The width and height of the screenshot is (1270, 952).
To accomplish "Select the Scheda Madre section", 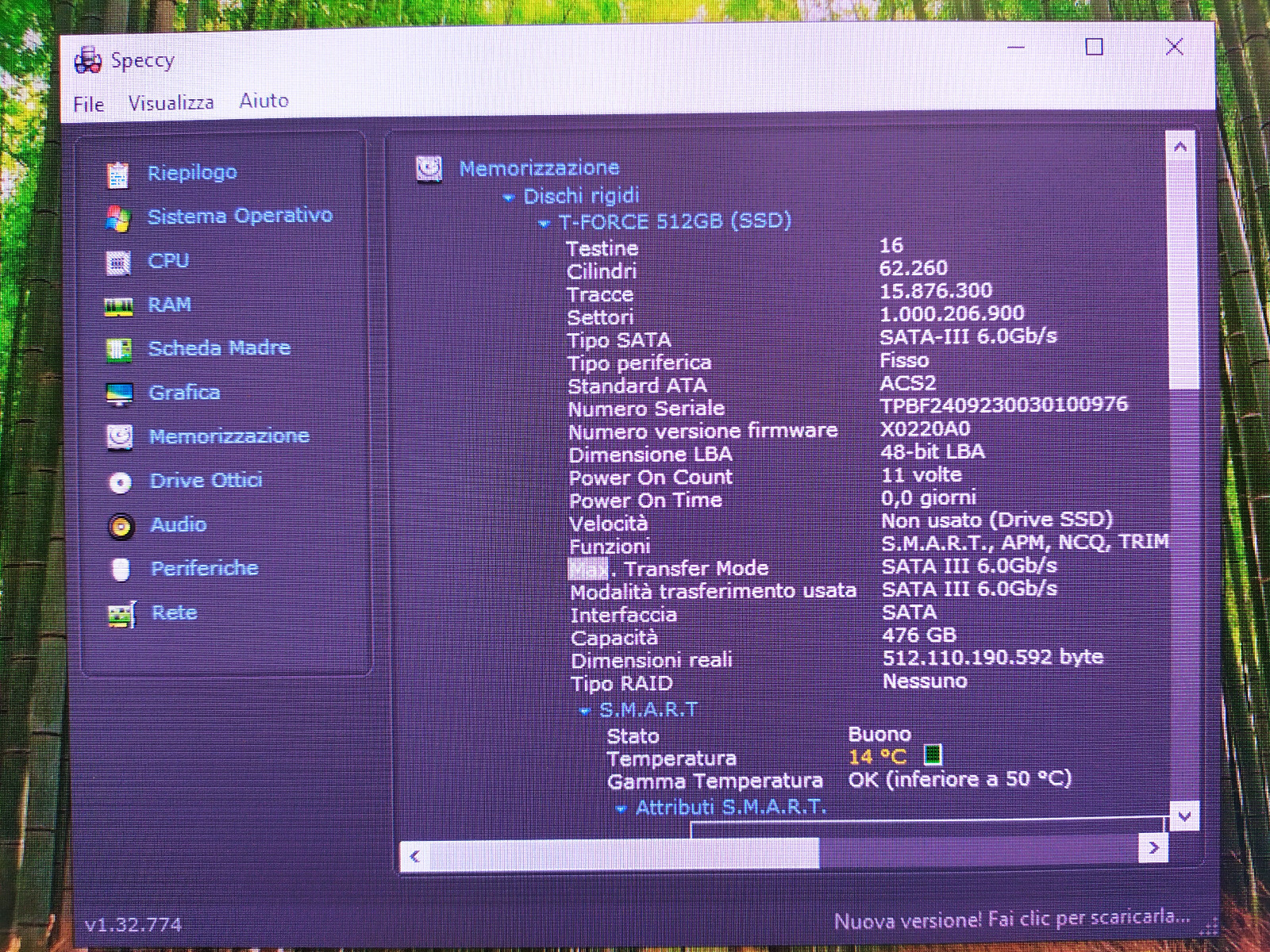I will click(219, 347).
